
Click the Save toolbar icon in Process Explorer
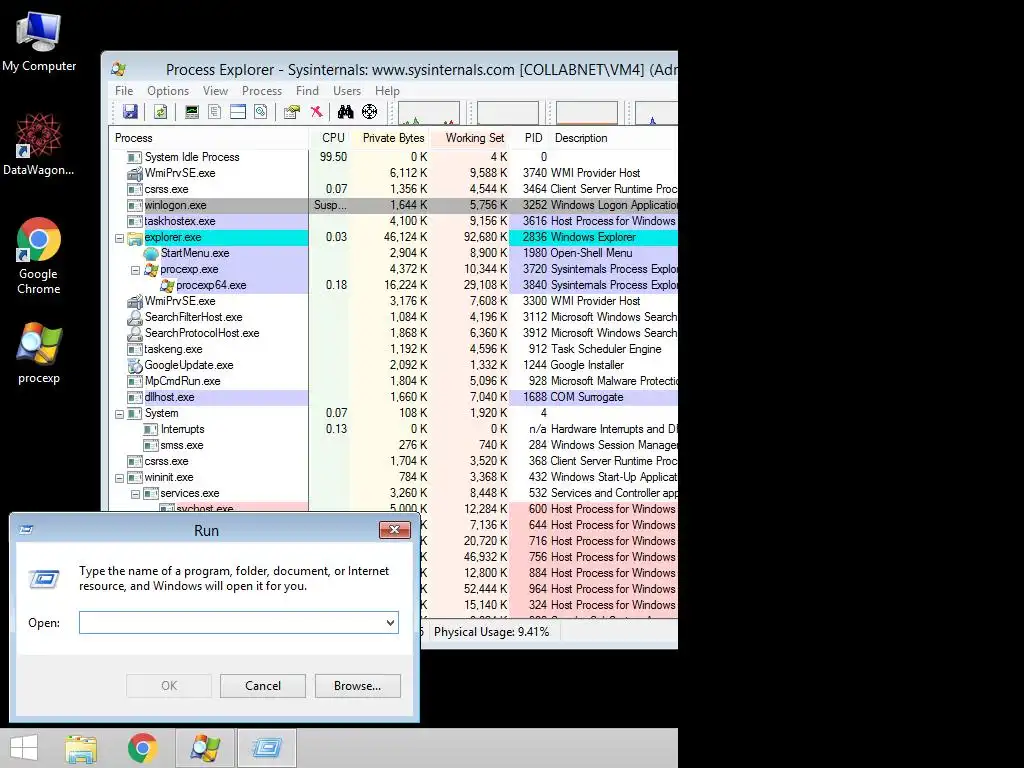tap(130, 112)
